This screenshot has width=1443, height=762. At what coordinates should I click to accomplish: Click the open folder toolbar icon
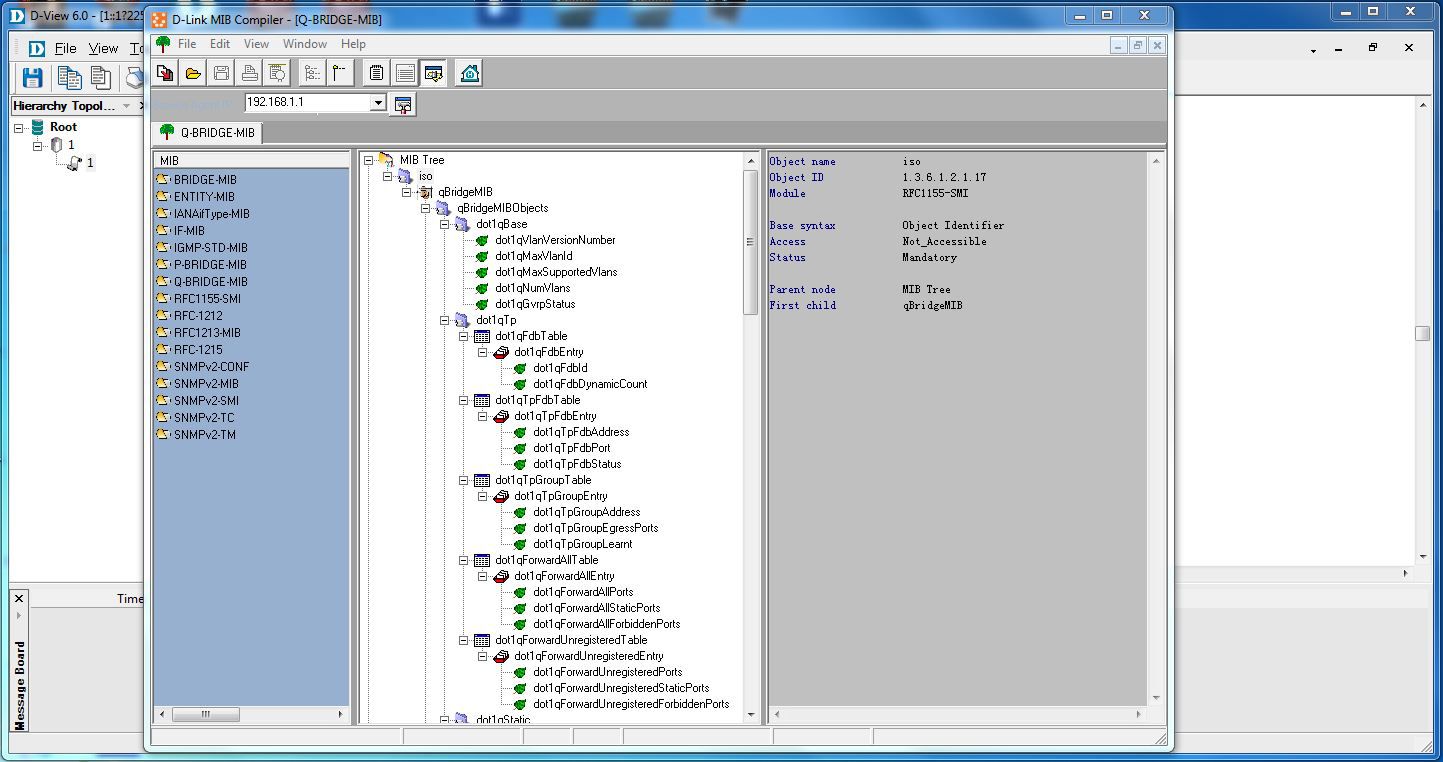click(x=193, y=73)
